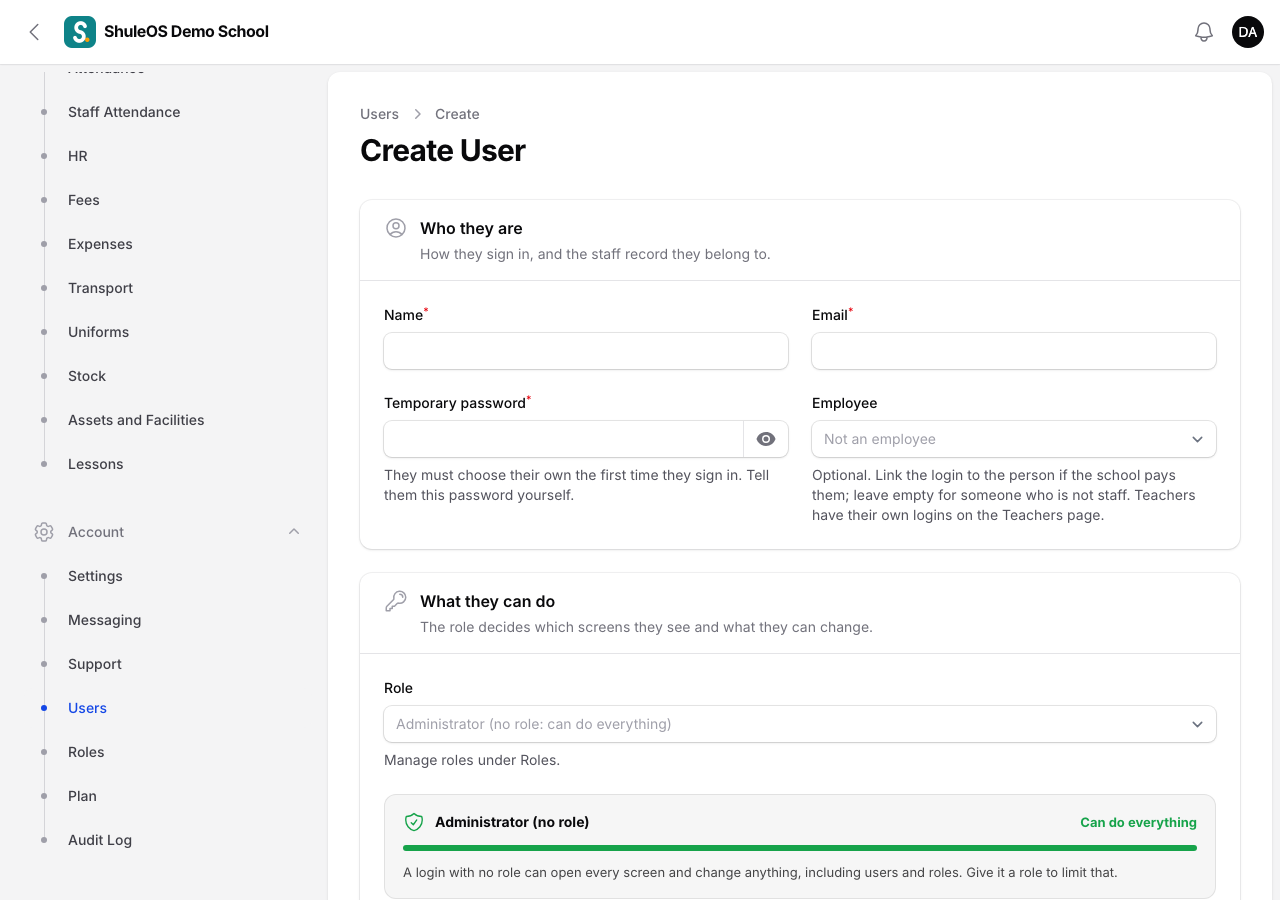
Task: Open the ShuleOS logo icon
Action: click(x=80, y=32)
